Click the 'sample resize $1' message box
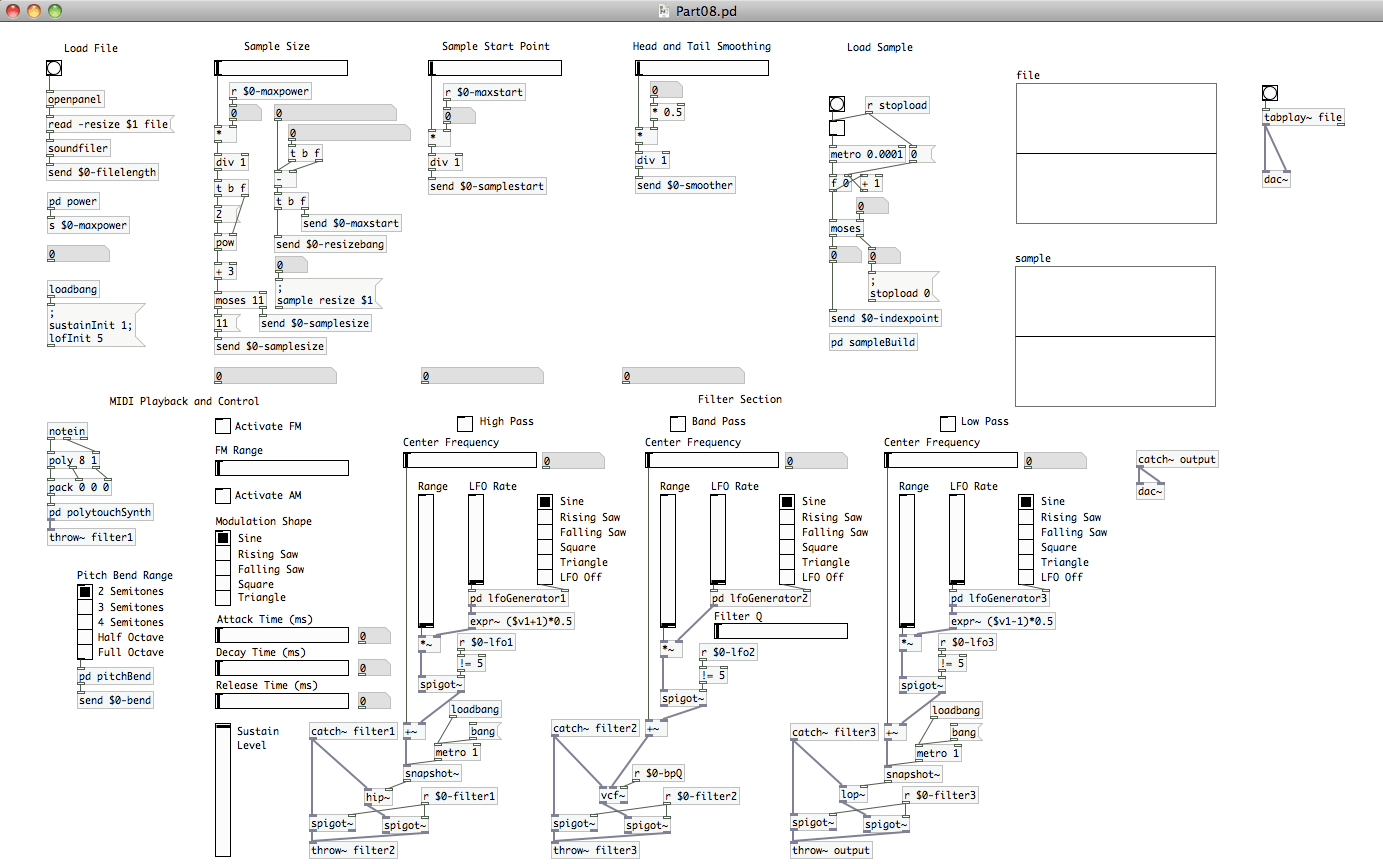This screenshot has height=864, width=1383. coord(329,293)
